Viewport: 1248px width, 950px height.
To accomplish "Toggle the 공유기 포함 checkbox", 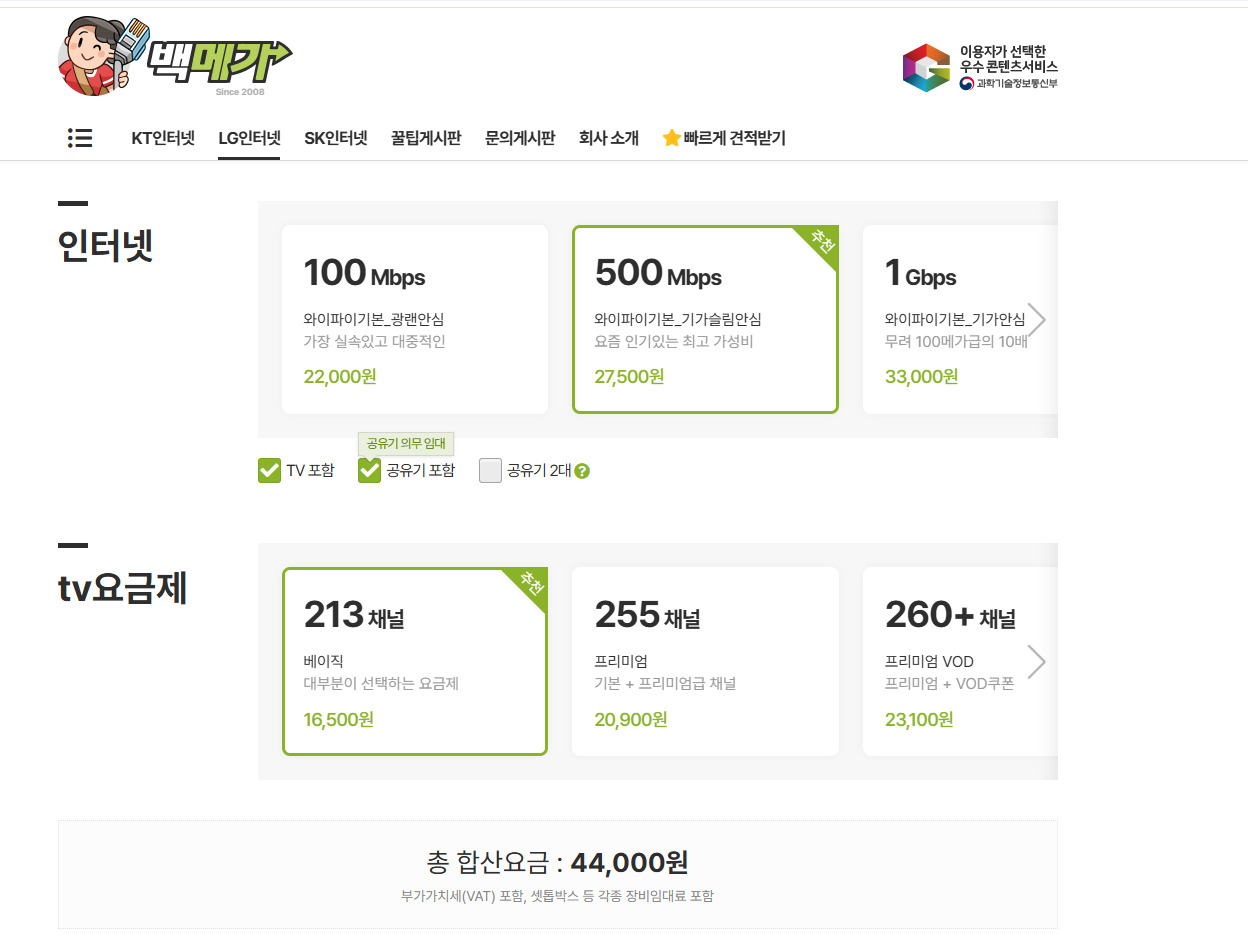I will tap(370, 471).
